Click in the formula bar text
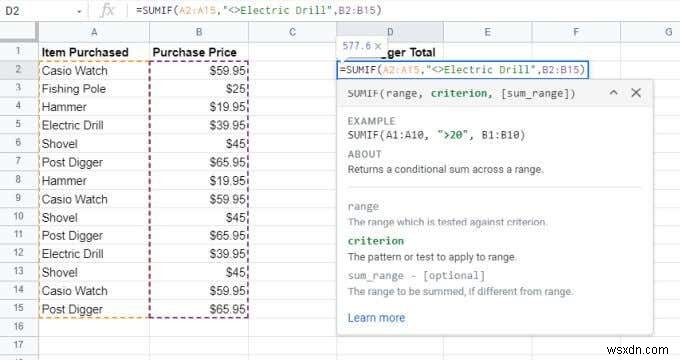The width and height of the screenshot is (680, 360). (259, 10)
